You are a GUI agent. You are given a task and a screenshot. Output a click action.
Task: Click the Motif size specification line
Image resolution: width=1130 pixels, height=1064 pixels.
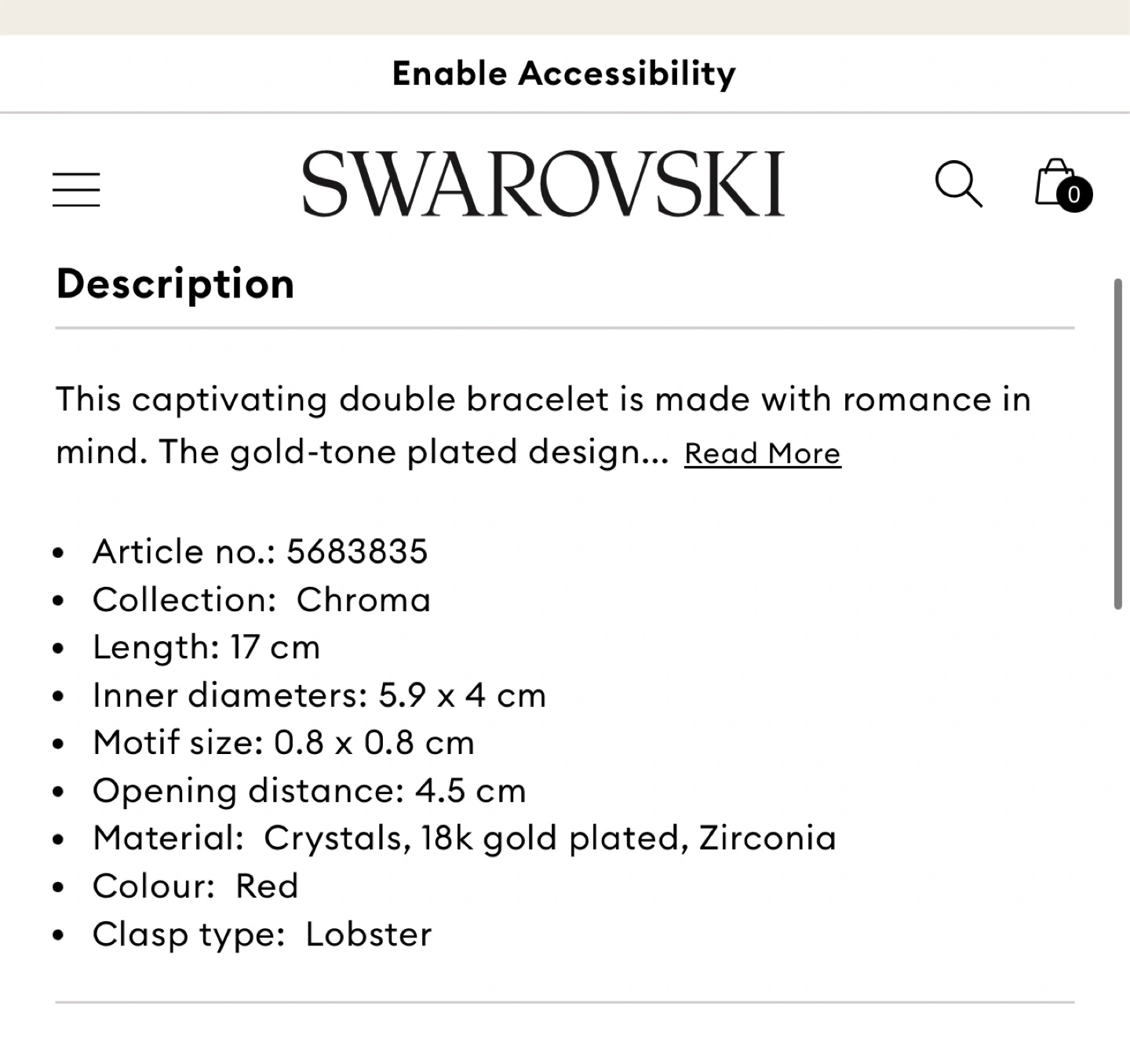[283, 743]
